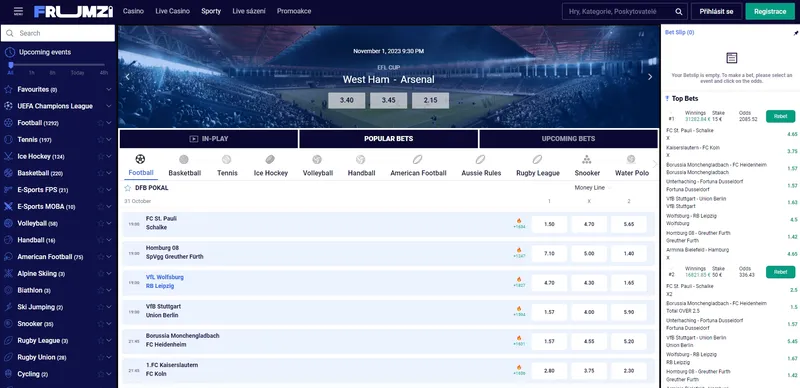Set upcoming events slider to 48h
Viewport: 800px width, 388px height.
click(104, 73)
